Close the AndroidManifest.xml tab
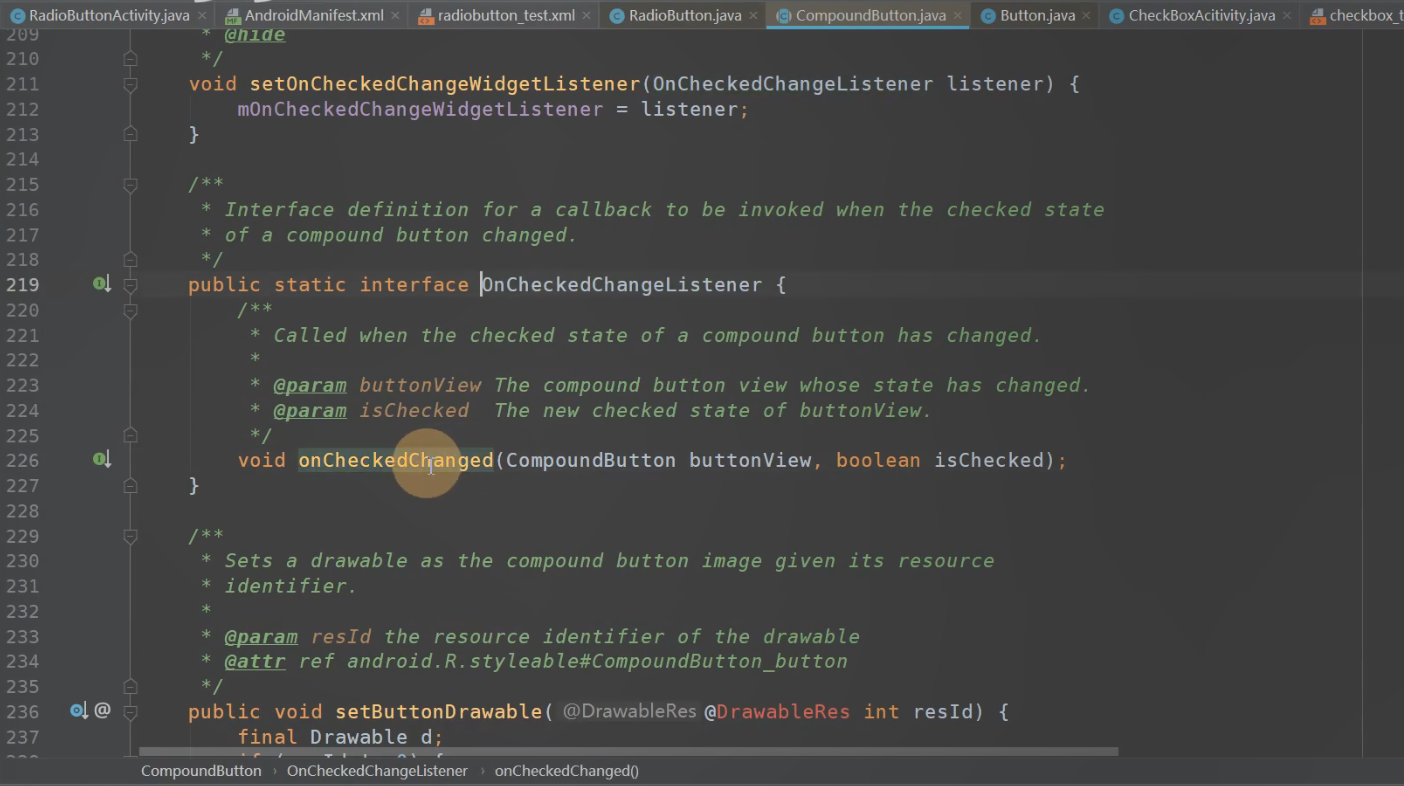The width and height of the screenshot is (1404, 786). point(396,16)
